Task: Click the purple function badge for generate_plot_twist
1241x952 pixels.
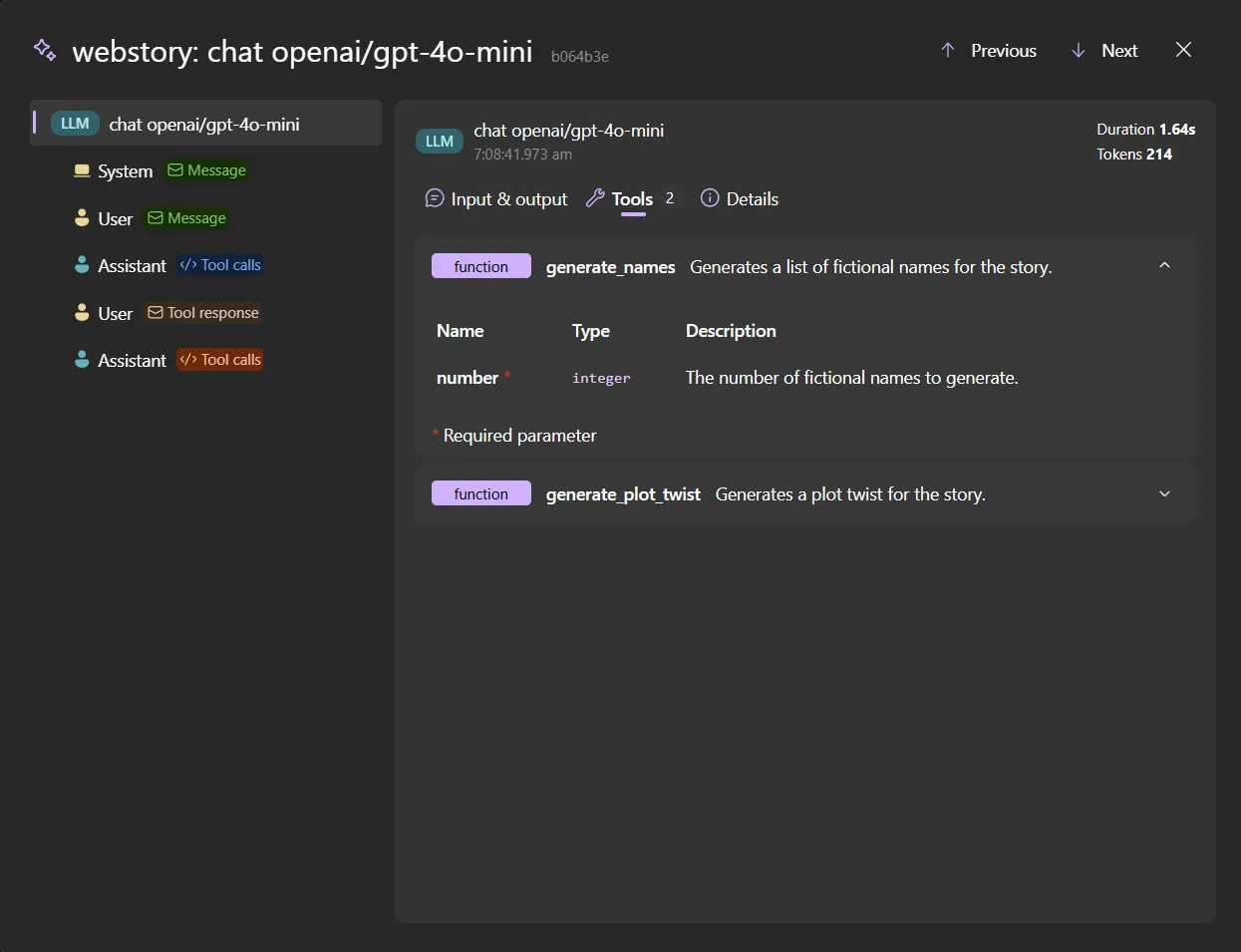Action: point(480,493)
